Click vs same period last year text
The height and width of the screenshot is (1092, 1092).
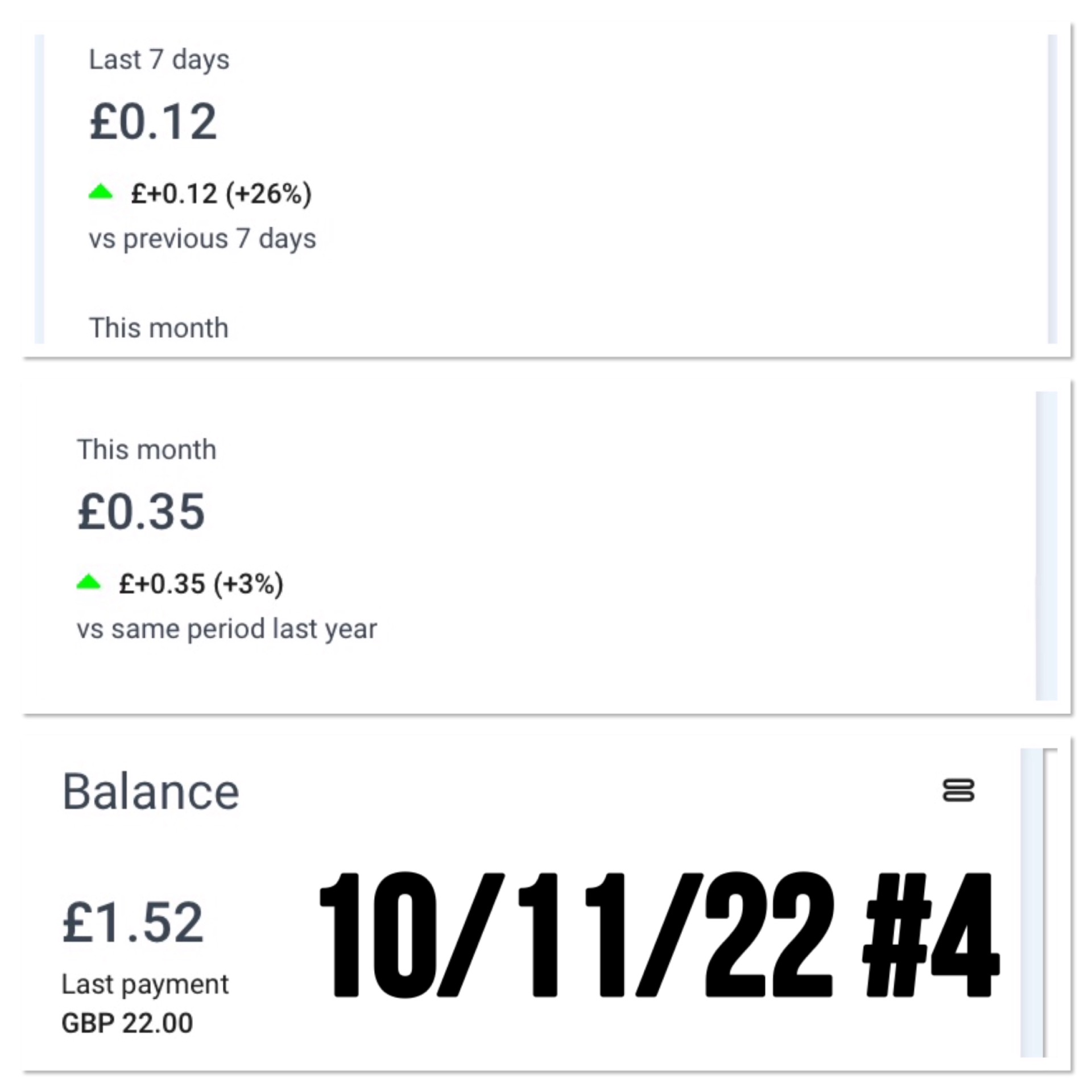tap(227, 629)
